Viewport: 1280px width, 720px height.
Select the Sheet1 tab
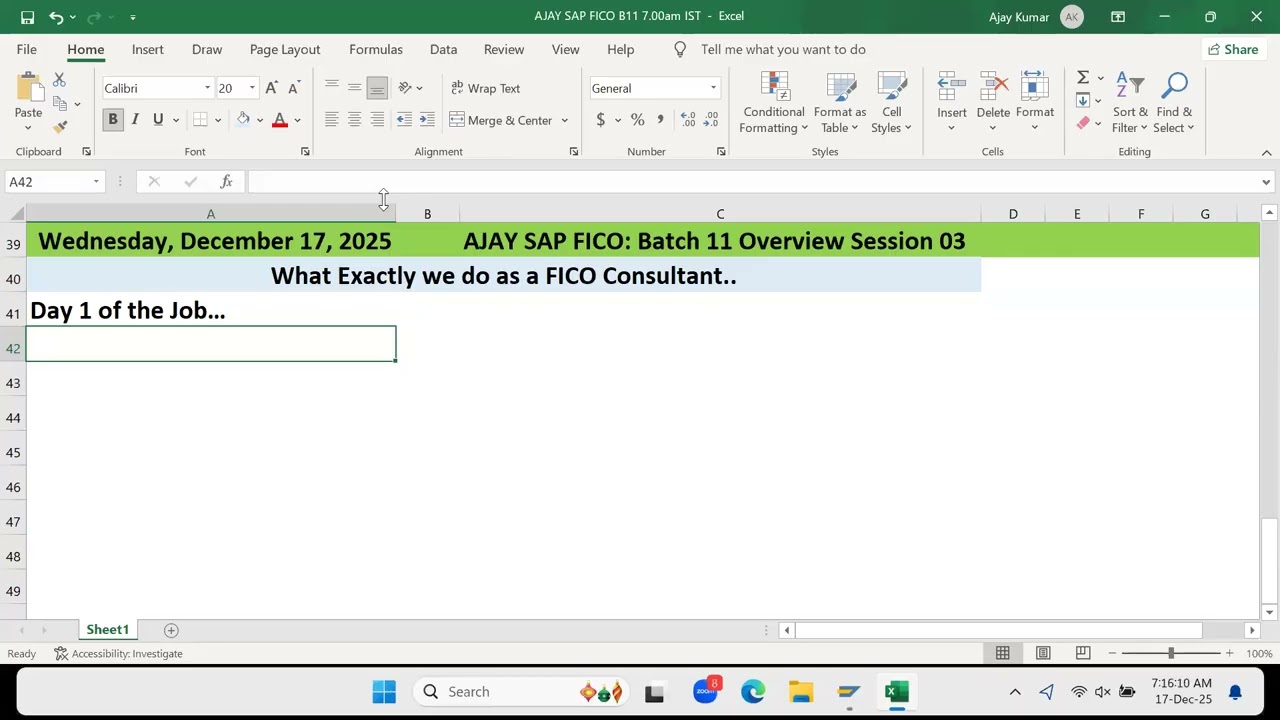pyautogui.click(x=107, y=630)
